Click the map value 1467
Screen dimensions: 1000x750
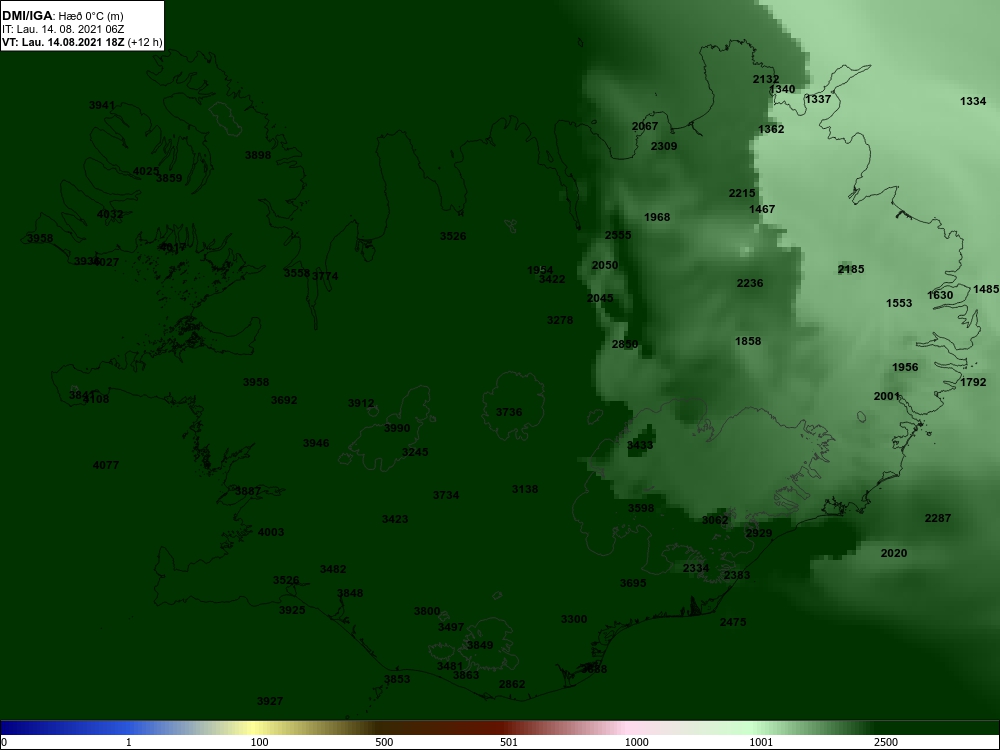(x=762, y=209)
